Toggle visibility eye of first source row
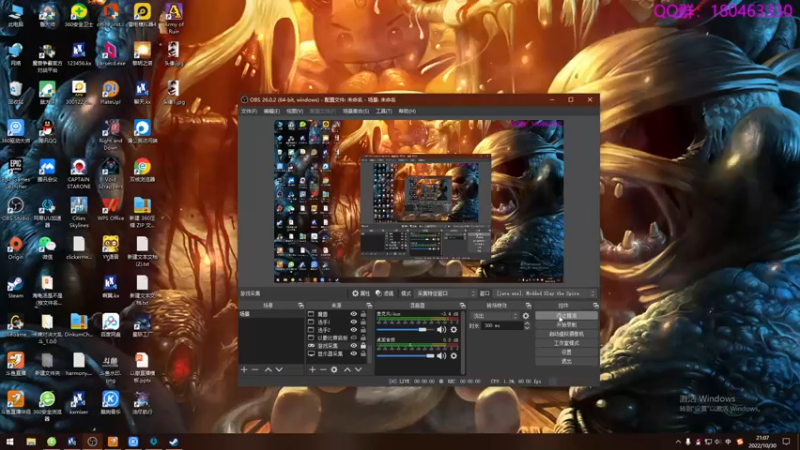 pyautogui.click(x=354, y=314)
